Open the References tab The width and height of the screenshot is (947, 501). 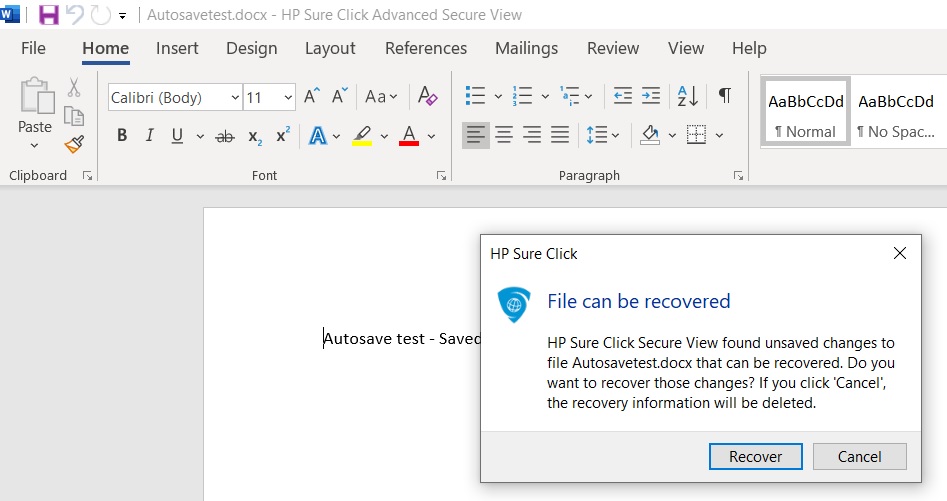coord(426,48)
